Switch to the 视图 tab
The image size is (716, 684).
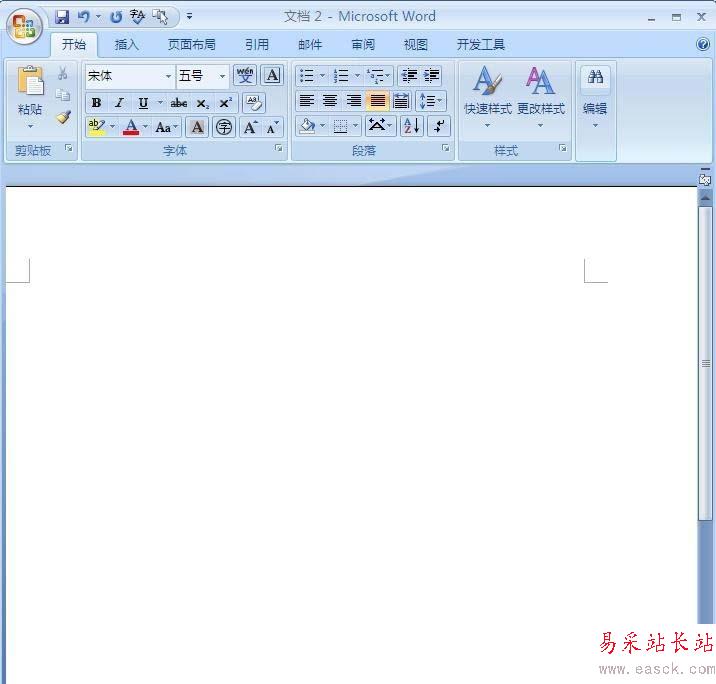[416, 44]
